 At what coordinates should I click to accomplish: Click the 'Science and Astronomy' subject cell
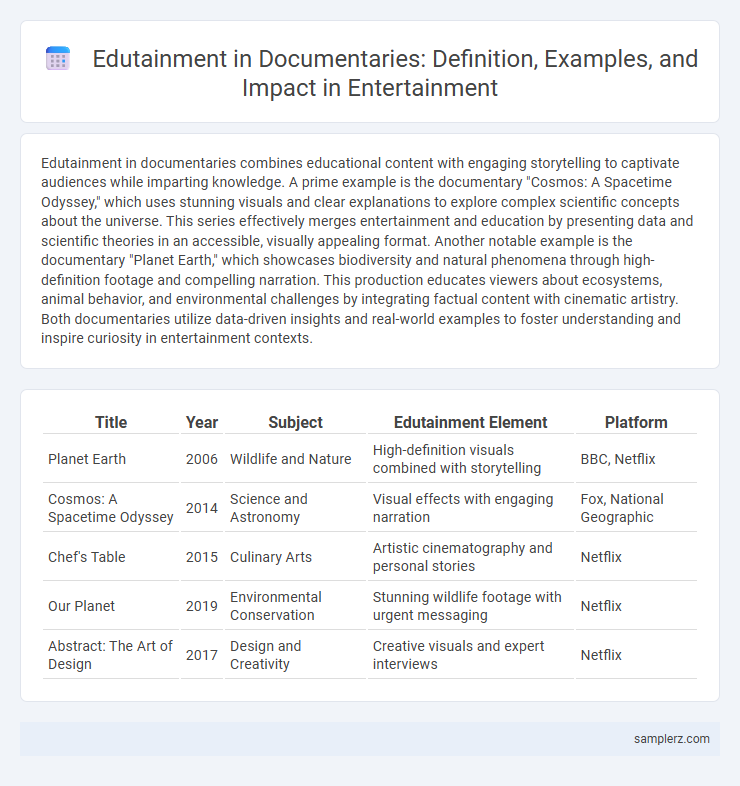tap(295, 508)
